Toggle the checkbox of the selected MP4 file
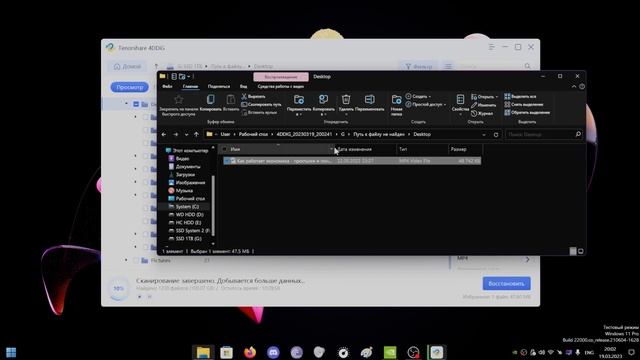 point(227,161)
